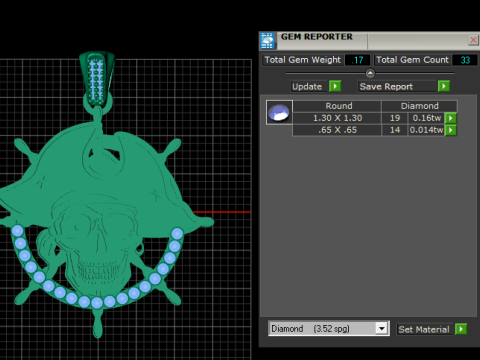Click the 0.014tw weight cell
The height and width of the screenshot is (360, 480).
pos(426,130)
